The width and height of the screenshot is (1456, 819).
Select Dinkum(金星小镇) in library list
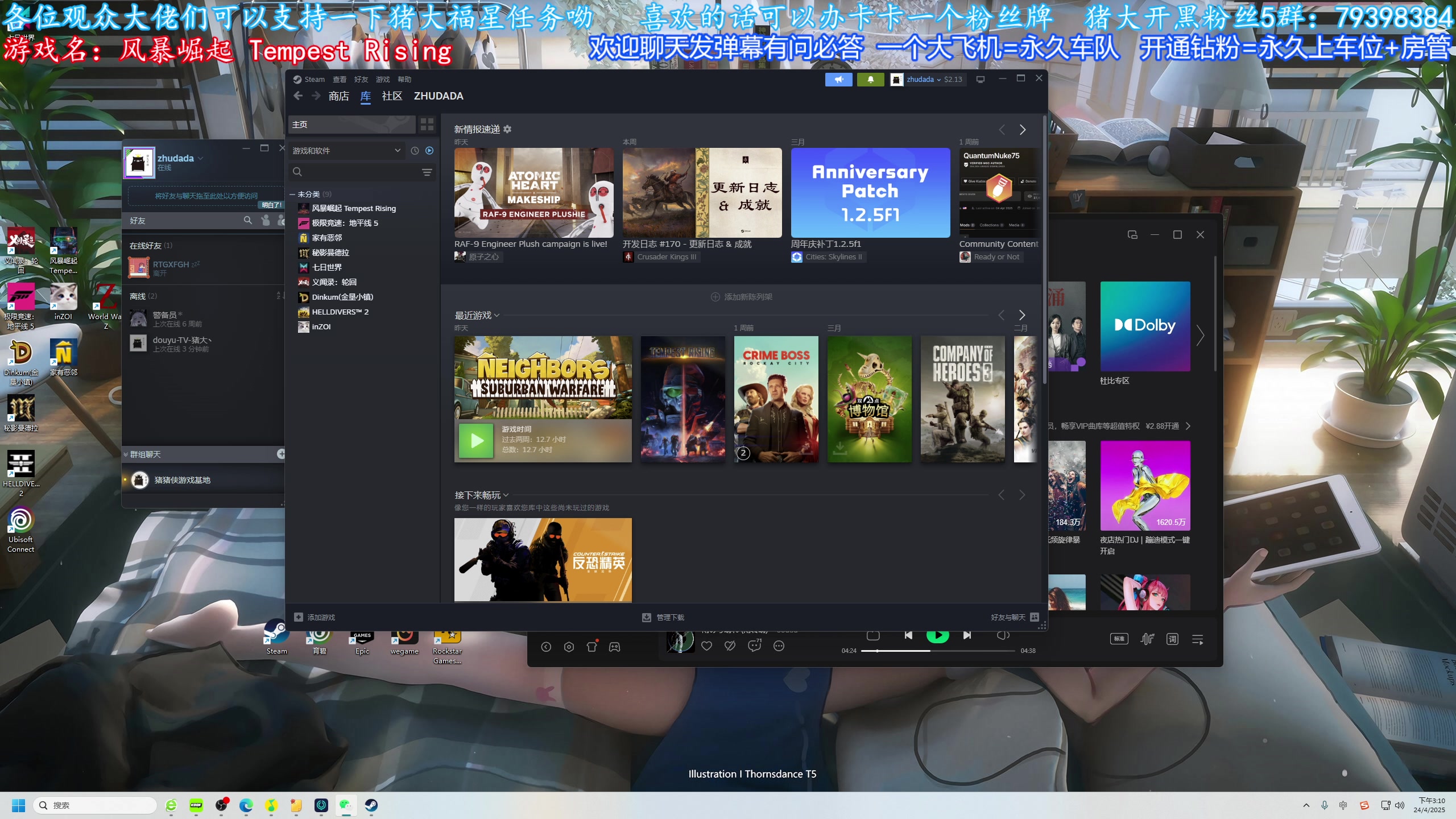pos(342,297)
